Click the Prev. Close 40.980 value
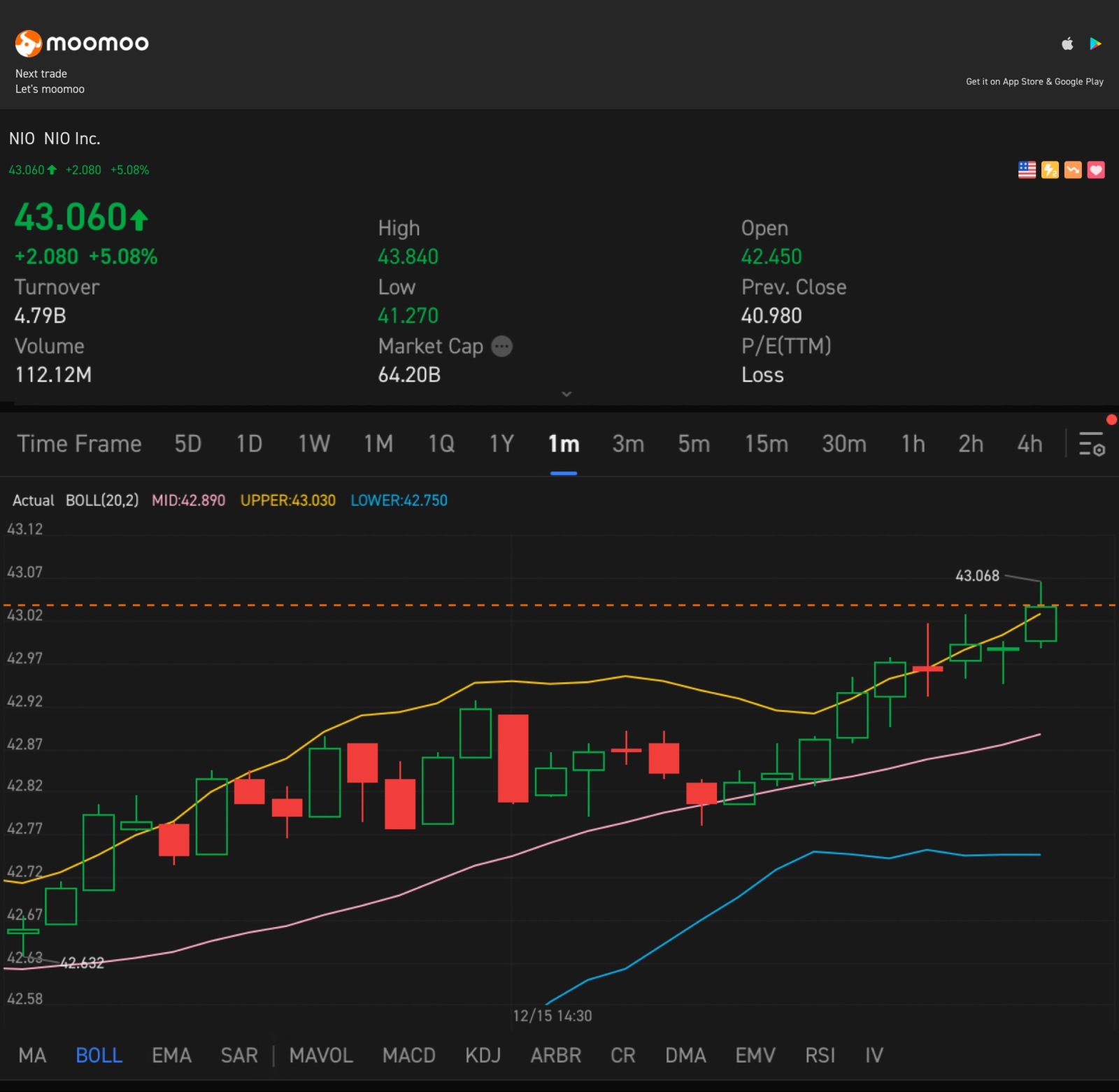This screenshot has width=1119, height=1092. pos(771,316)
